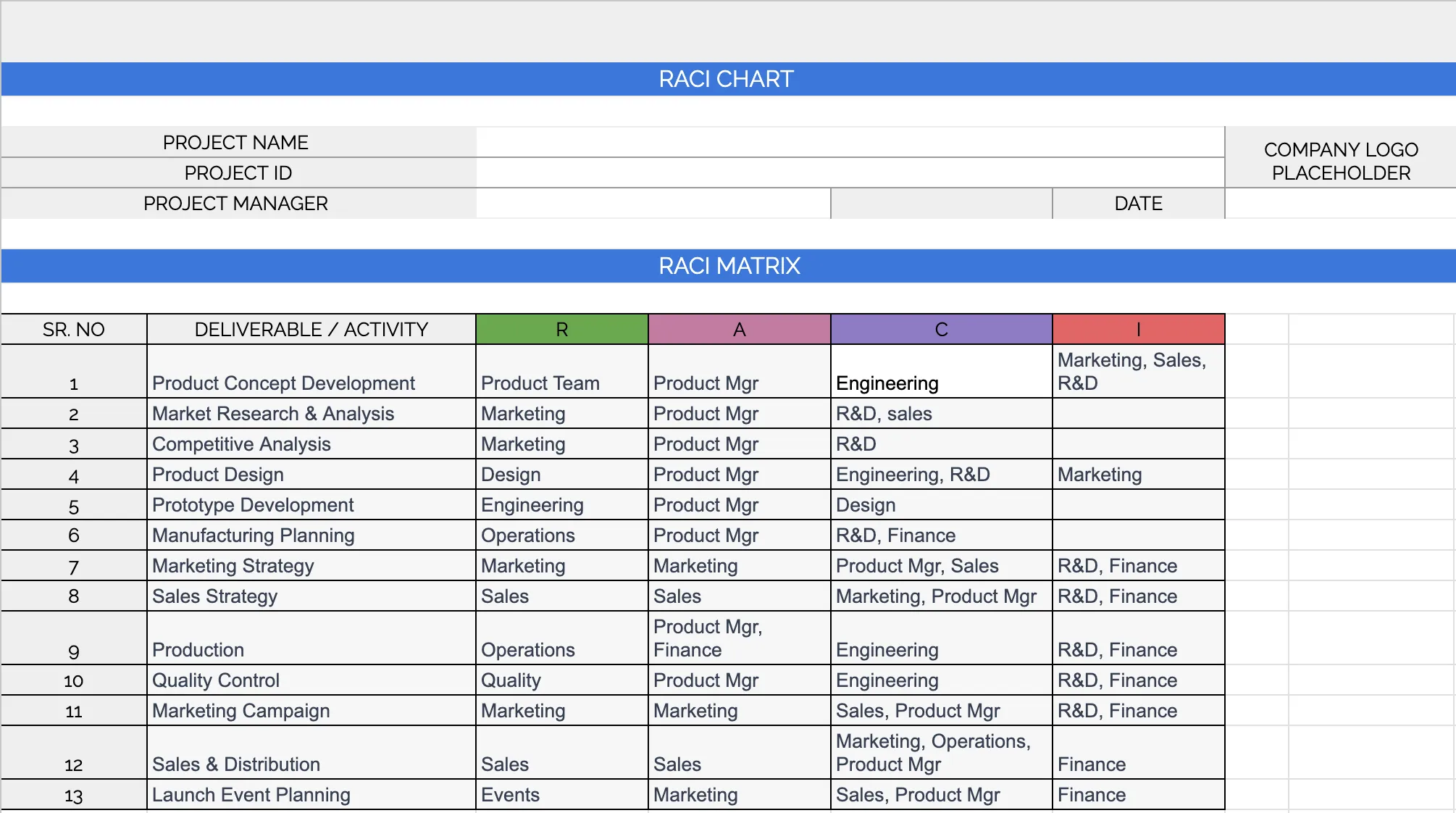Select the Company Logo Placeholder area
1456x813 pixels.
[x=1340, y=161]
